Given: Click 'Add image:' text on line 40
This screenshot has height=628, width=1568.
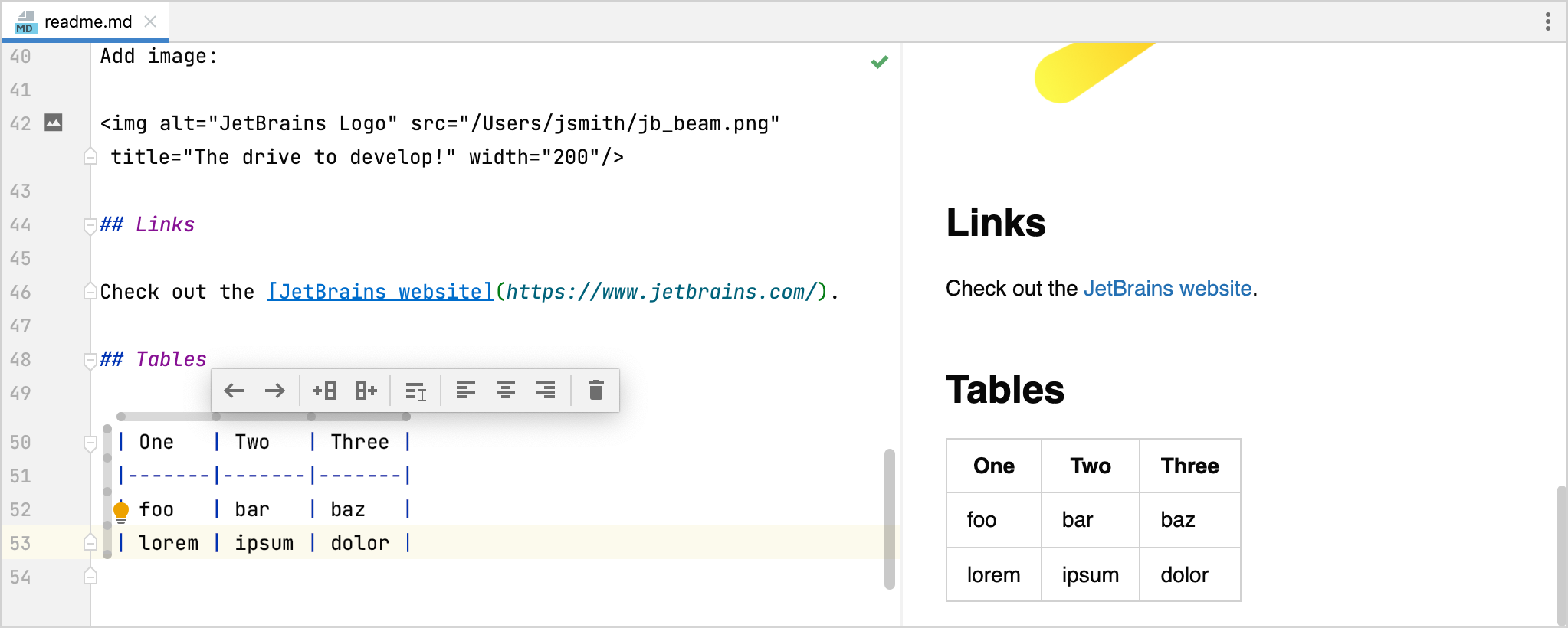Looking at the screenshot, I should (159, 57).
